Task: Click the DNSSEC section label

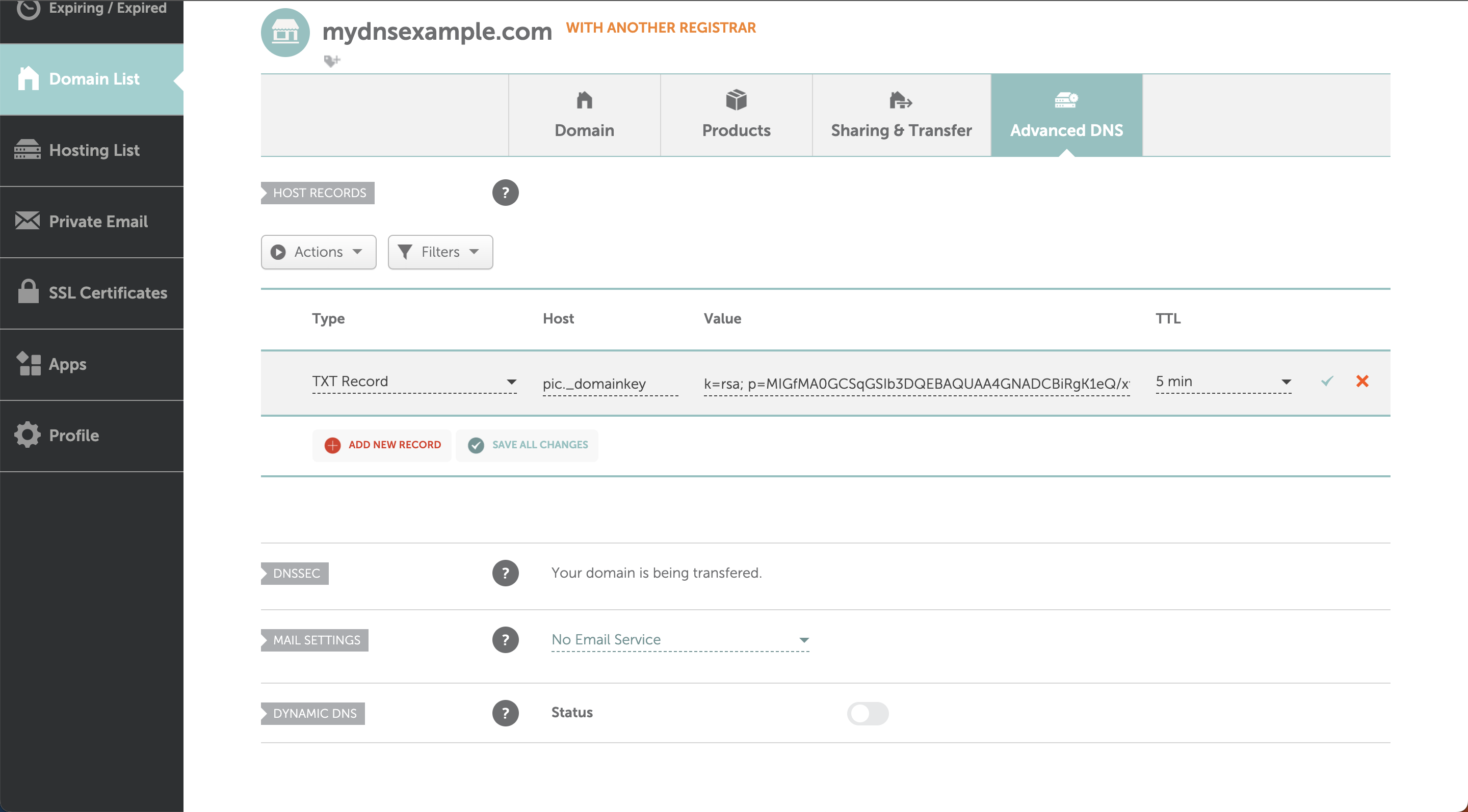Action: click(295, 574)
